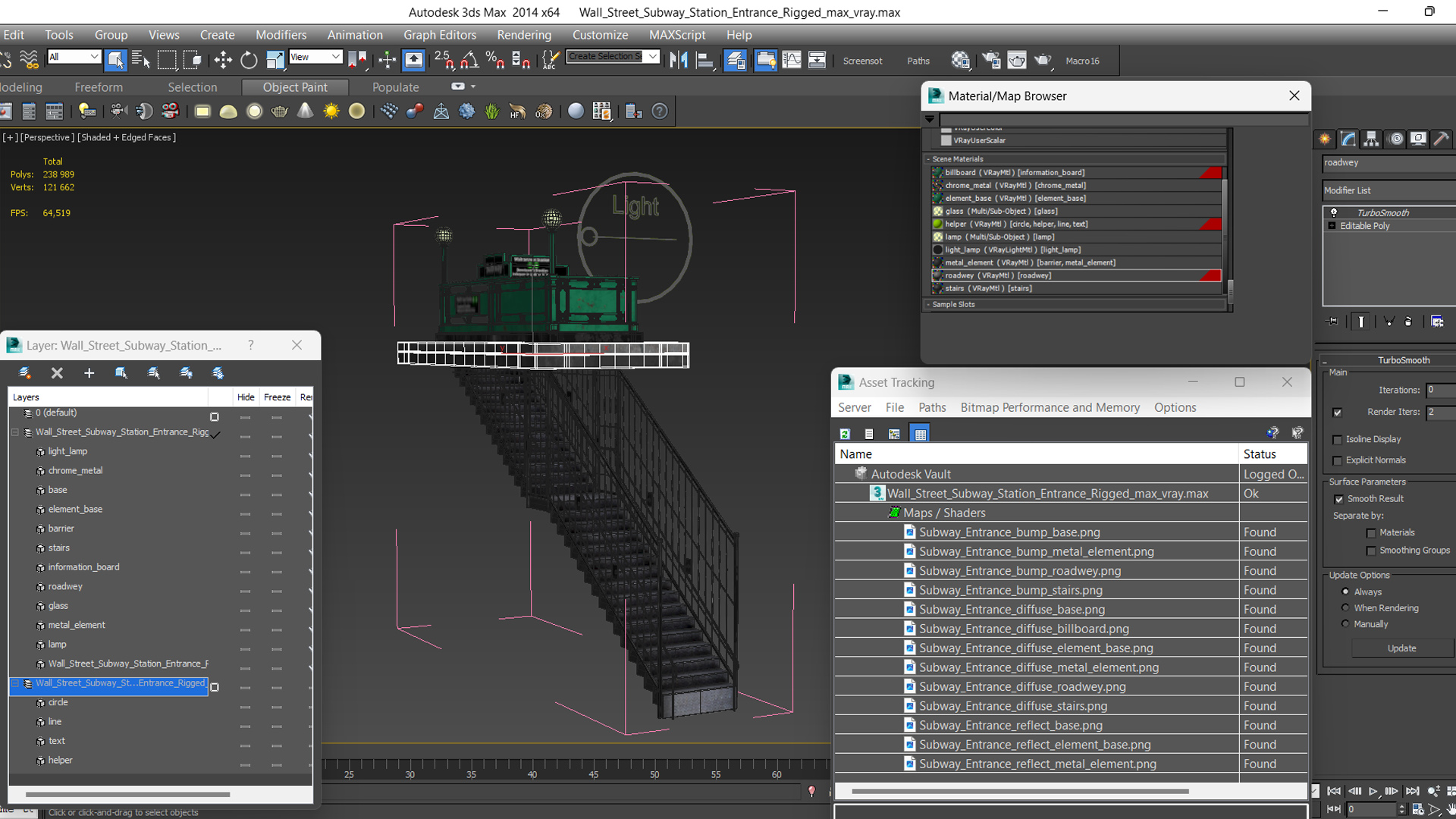Switch Asset Tracking to table view icon
The height and width of the screenshot is (819, 1456).
click(x=920, y=434)
